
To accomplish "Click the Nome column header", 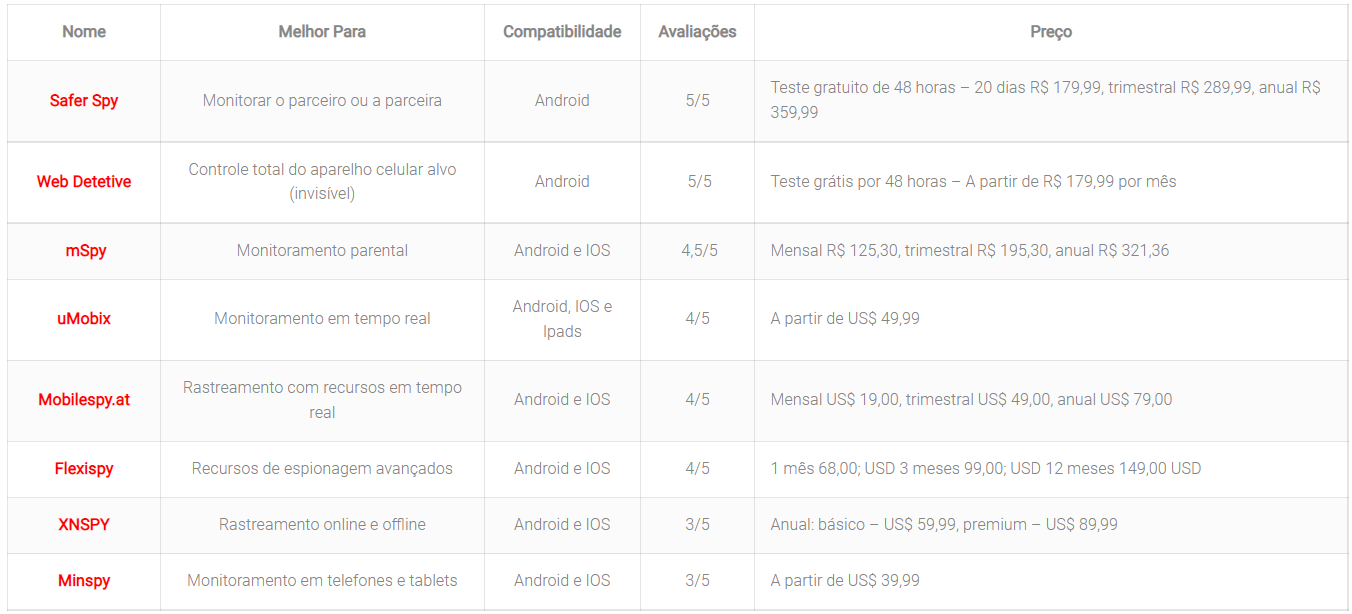I will point(84,32).
